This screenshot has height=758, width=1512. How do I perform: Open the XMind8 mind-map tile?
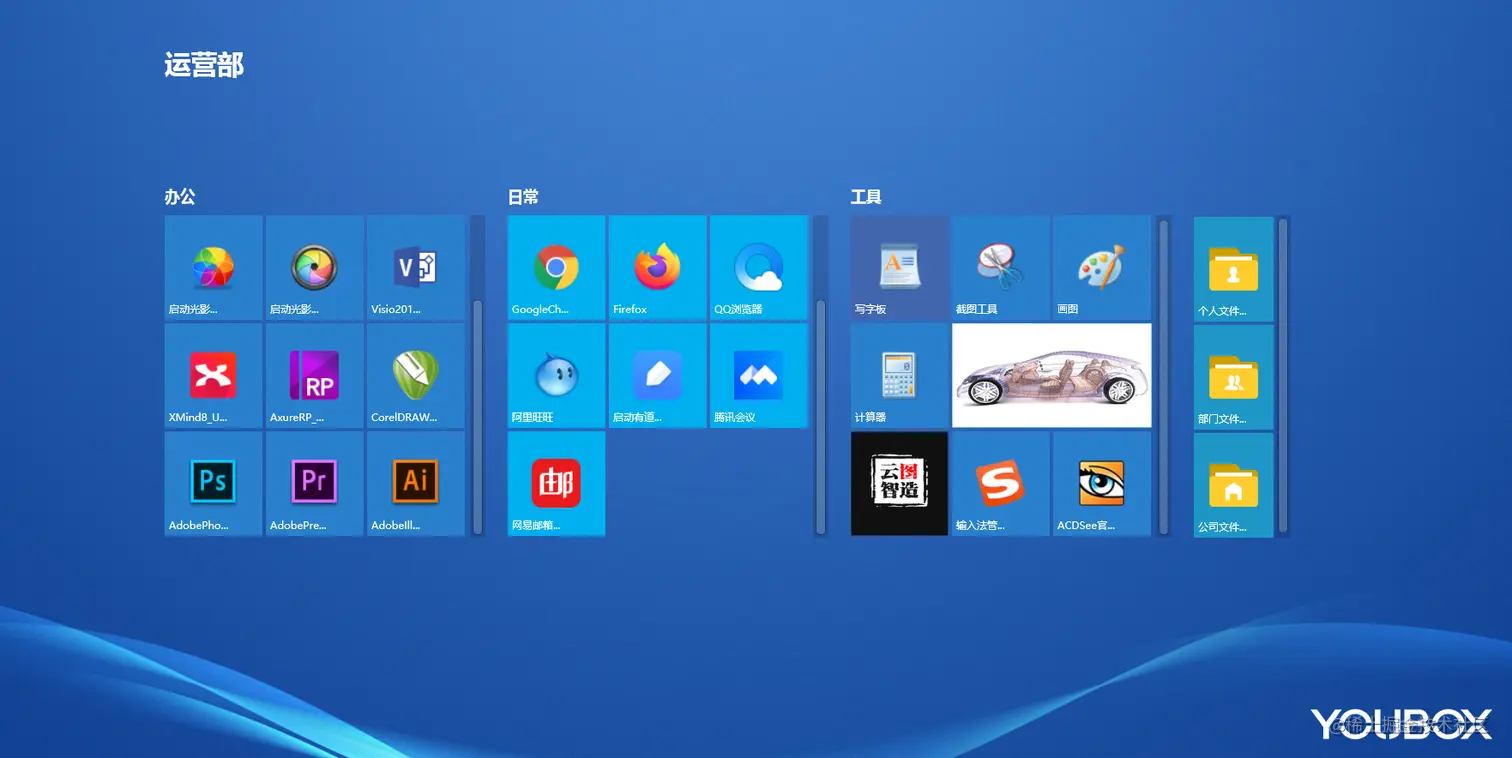[x=214, y=376]
